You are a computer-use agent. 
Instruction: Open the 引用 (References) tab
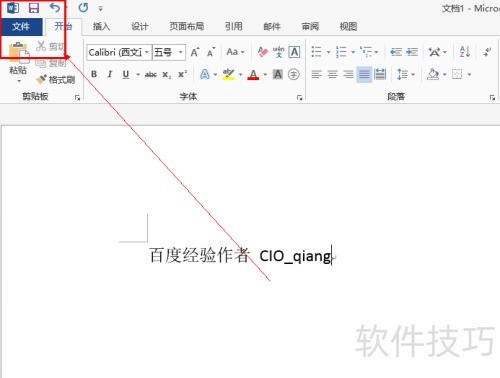[233, 26]
